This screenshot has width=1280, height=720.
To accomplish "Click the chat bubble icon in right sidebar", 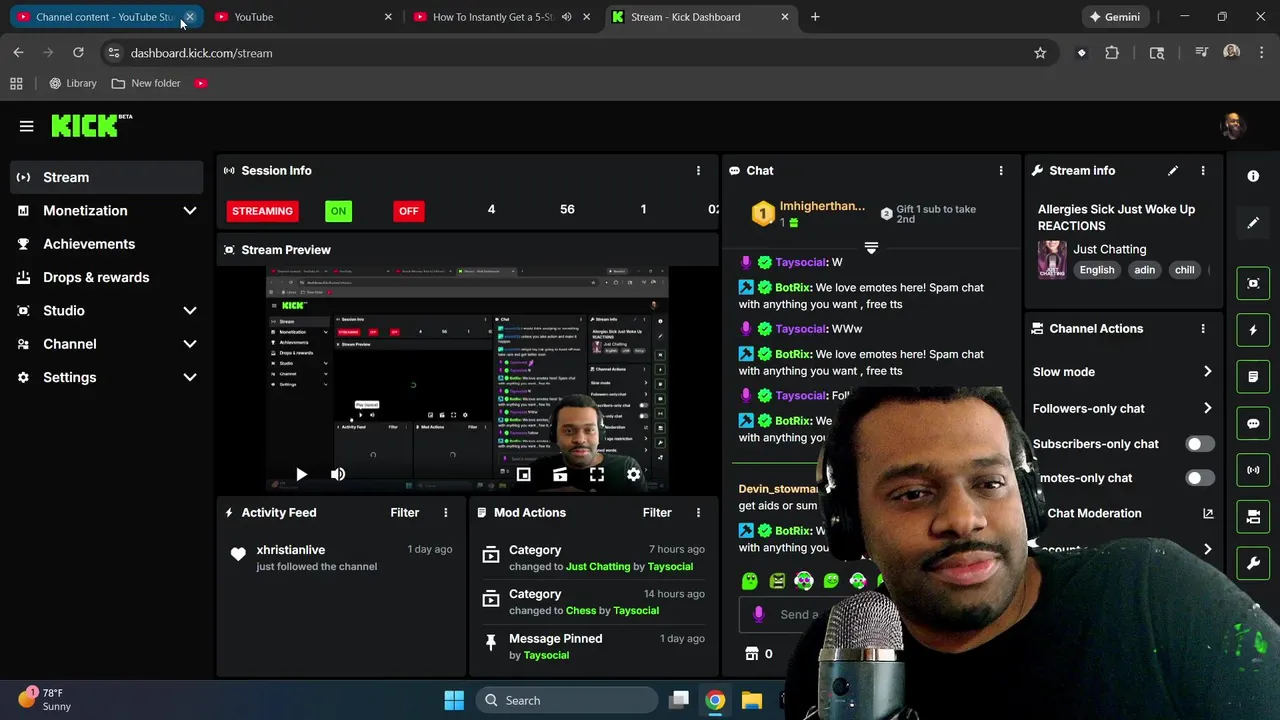I will 1253,423.
